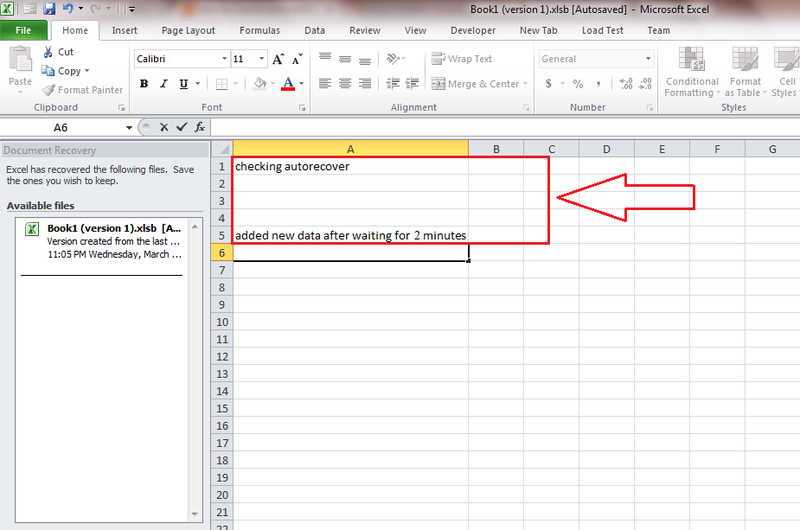Screen dimensions: 800x530
Task: Click the Cut scissors command
Action: click(x=58, y=52)
